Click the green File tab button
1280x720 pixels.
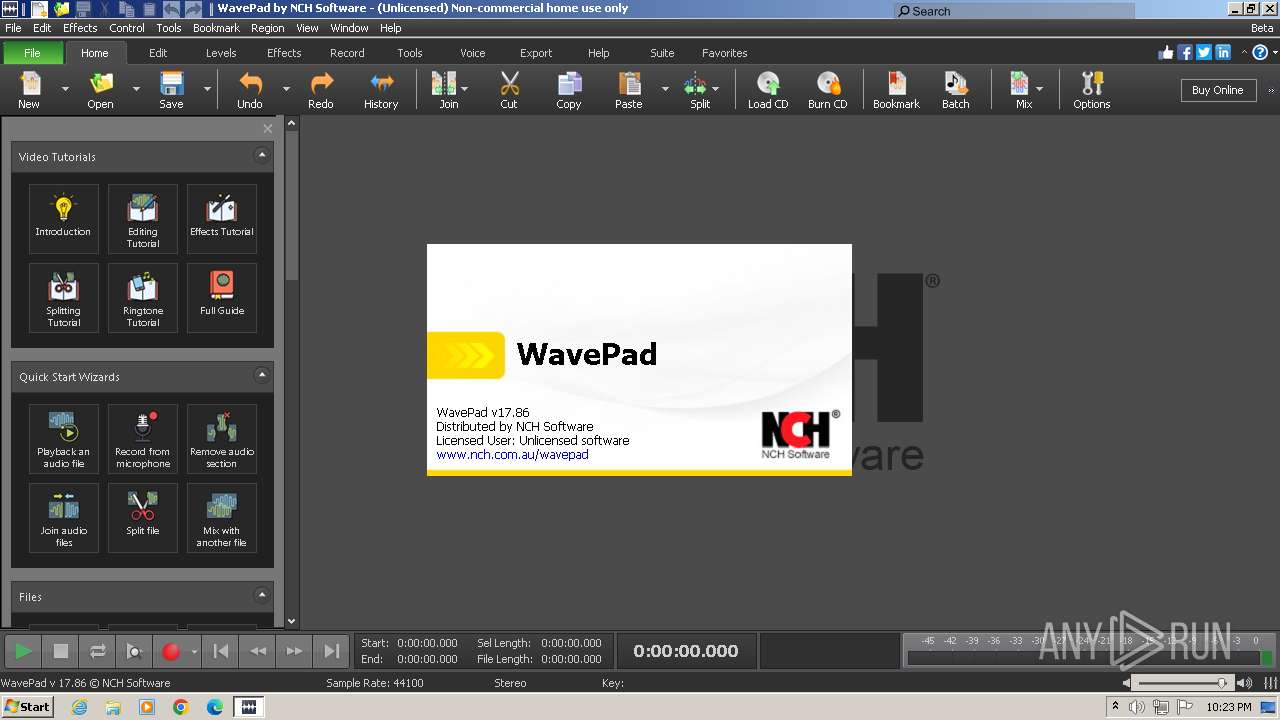32,53
